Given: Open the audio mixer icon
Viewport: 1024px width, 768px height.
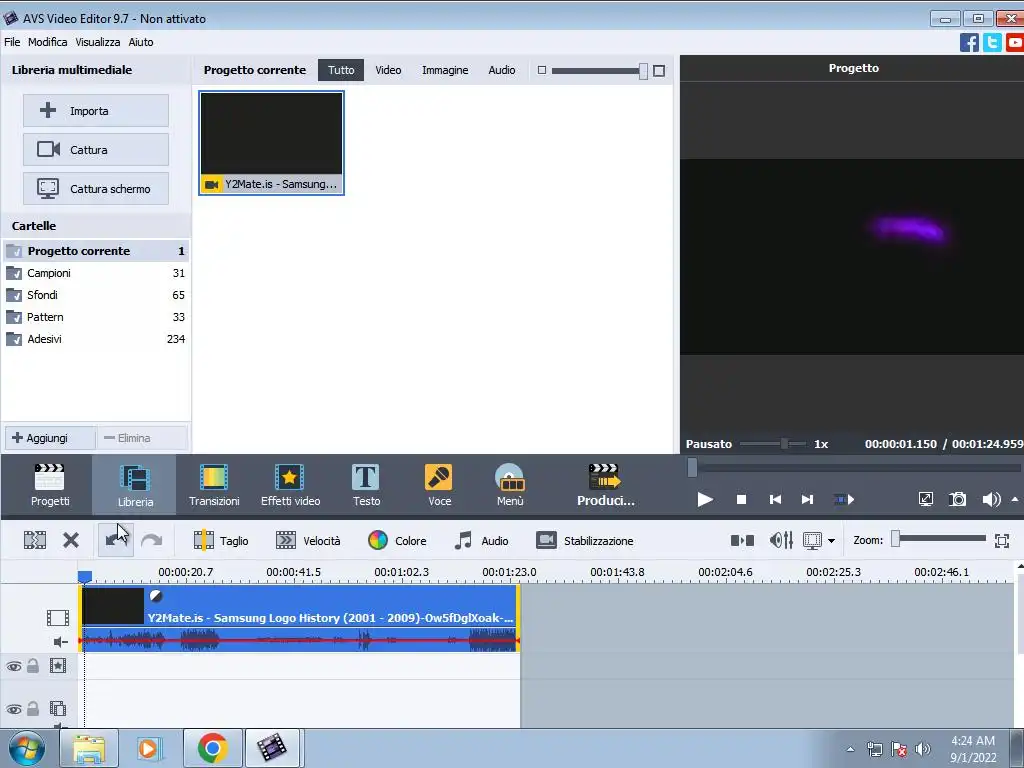Looking at the screenshot, I should (781, 540).
